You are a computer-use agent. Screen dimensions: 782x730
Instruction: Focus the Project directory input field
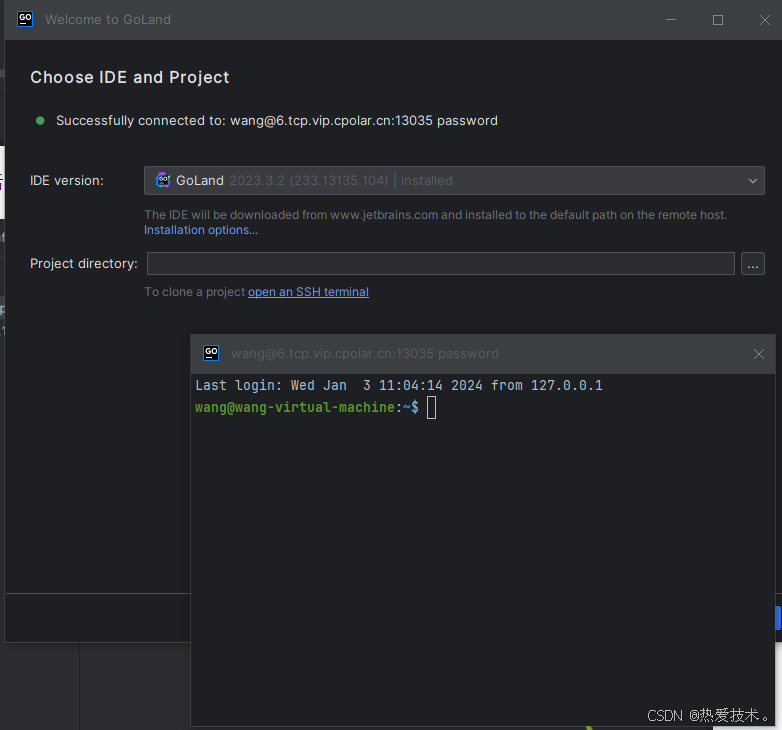coord(440,263)
